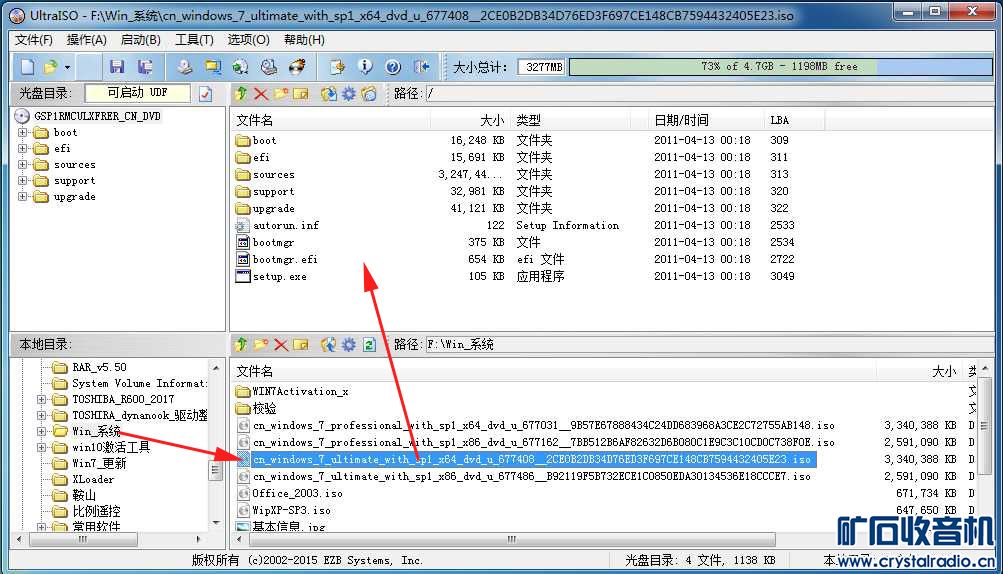1003x574 pixels.
Task: Select GSP1RMCULXFRER_CN_DVD root disc node
Action: 97,116
